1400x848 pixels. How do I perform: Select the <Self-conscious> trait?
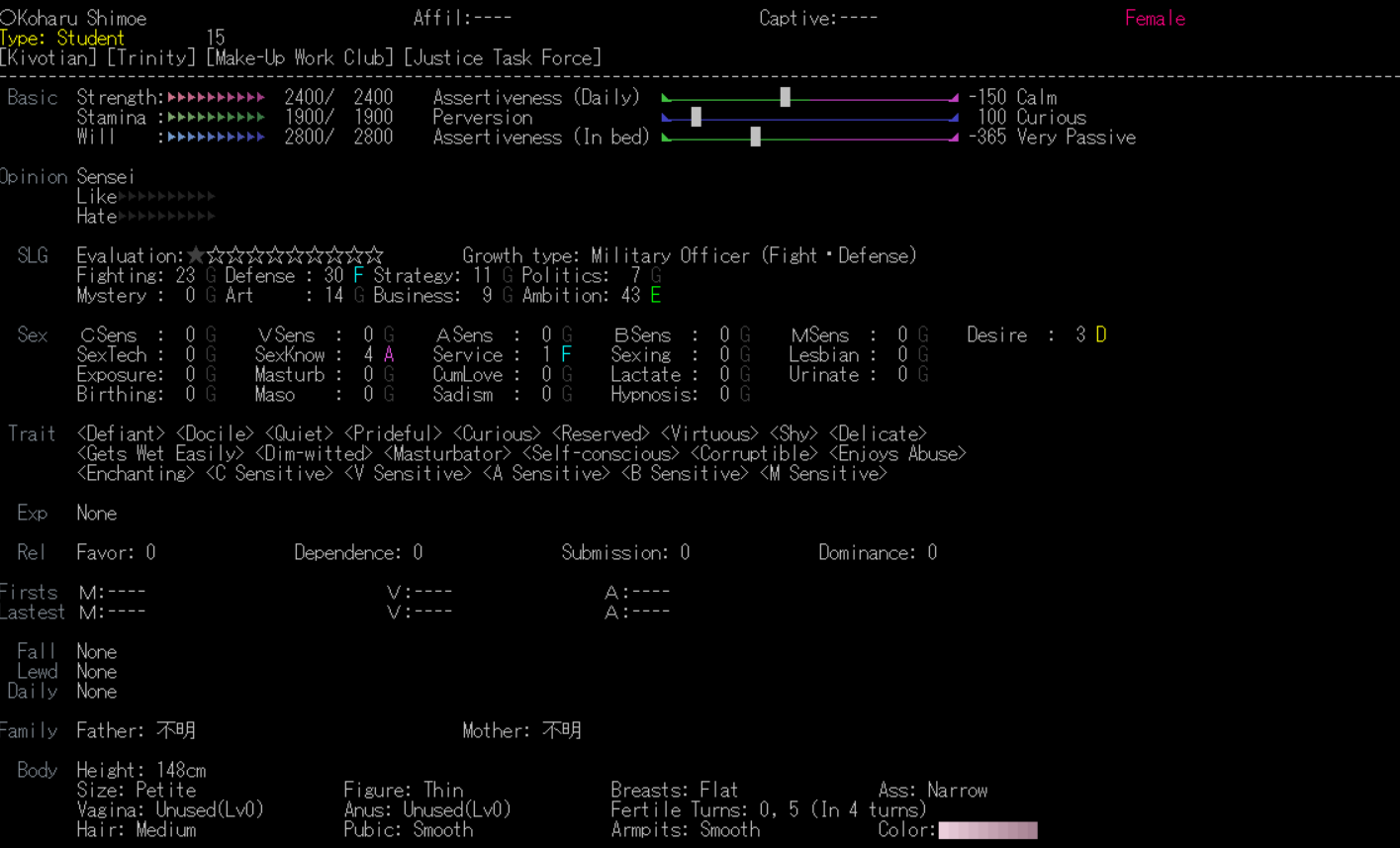pos(601,454)
